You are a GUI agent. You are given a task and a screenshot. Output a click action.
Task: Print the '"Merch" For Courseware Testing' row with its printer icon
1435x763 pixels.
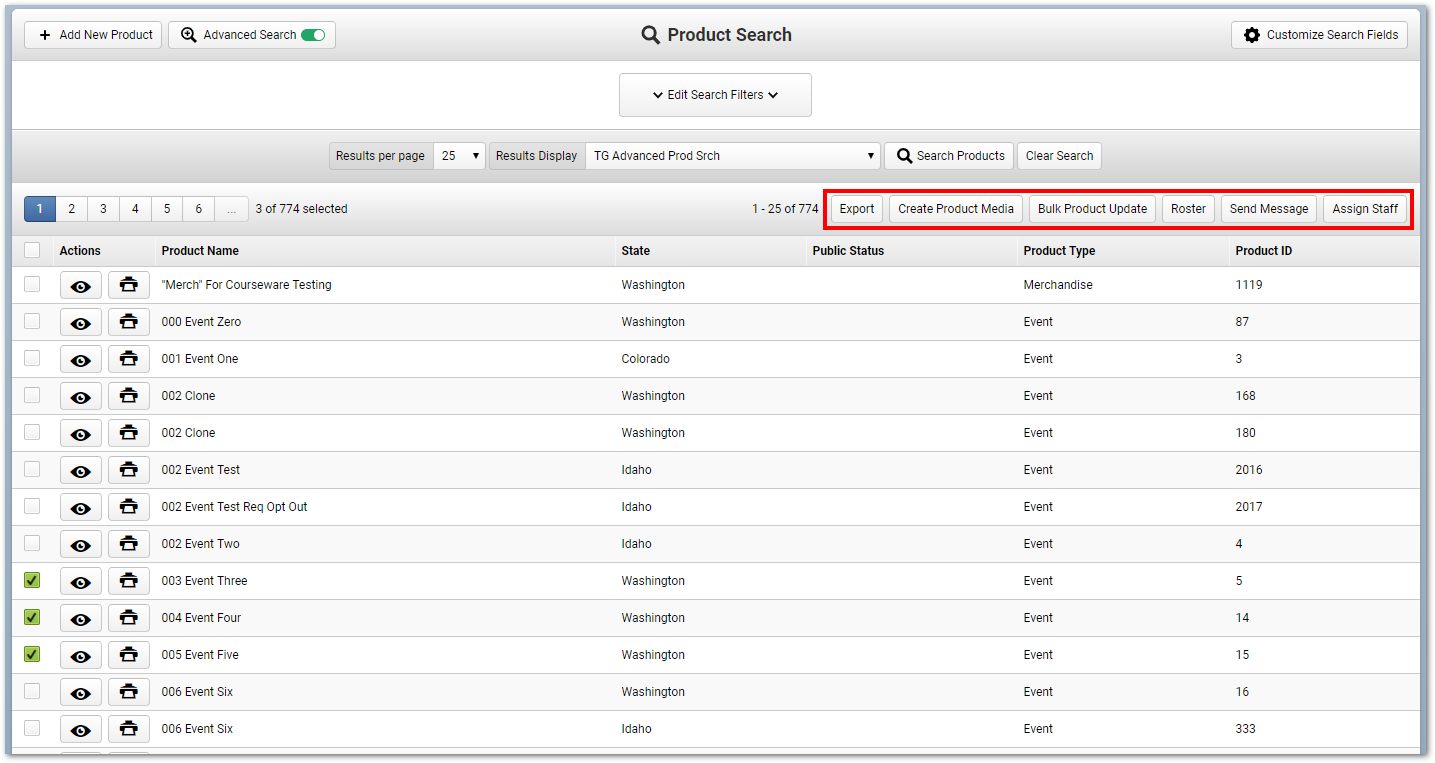click(129, 286)
